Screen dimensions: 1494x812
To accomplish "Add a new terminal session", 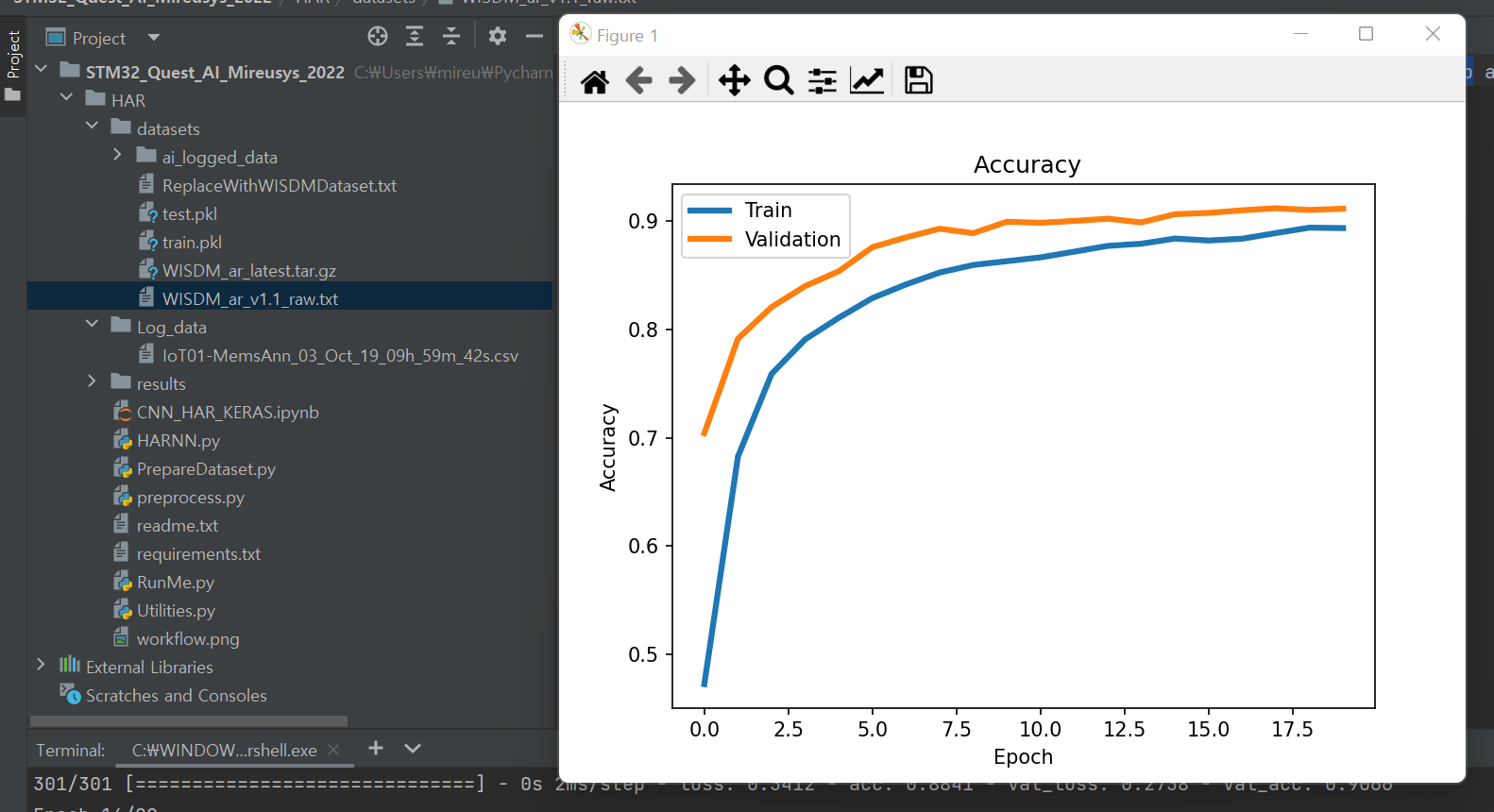I will point(376,749).
